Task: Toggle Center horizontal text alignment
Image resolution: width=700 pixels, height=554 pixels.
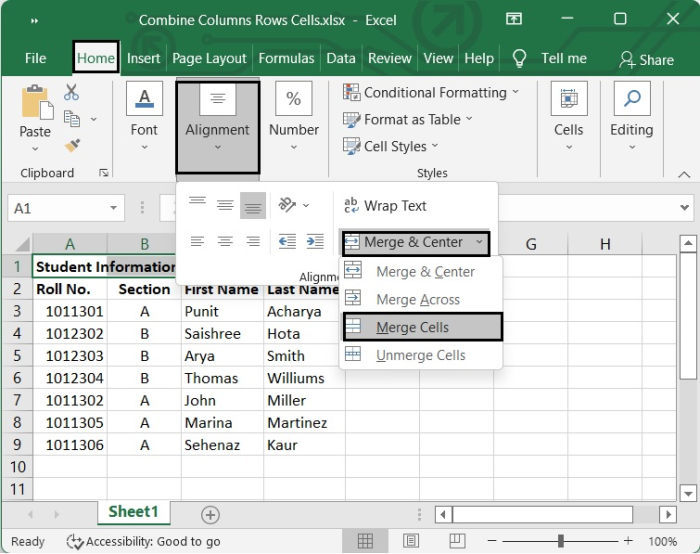Action: click(225, 241)
